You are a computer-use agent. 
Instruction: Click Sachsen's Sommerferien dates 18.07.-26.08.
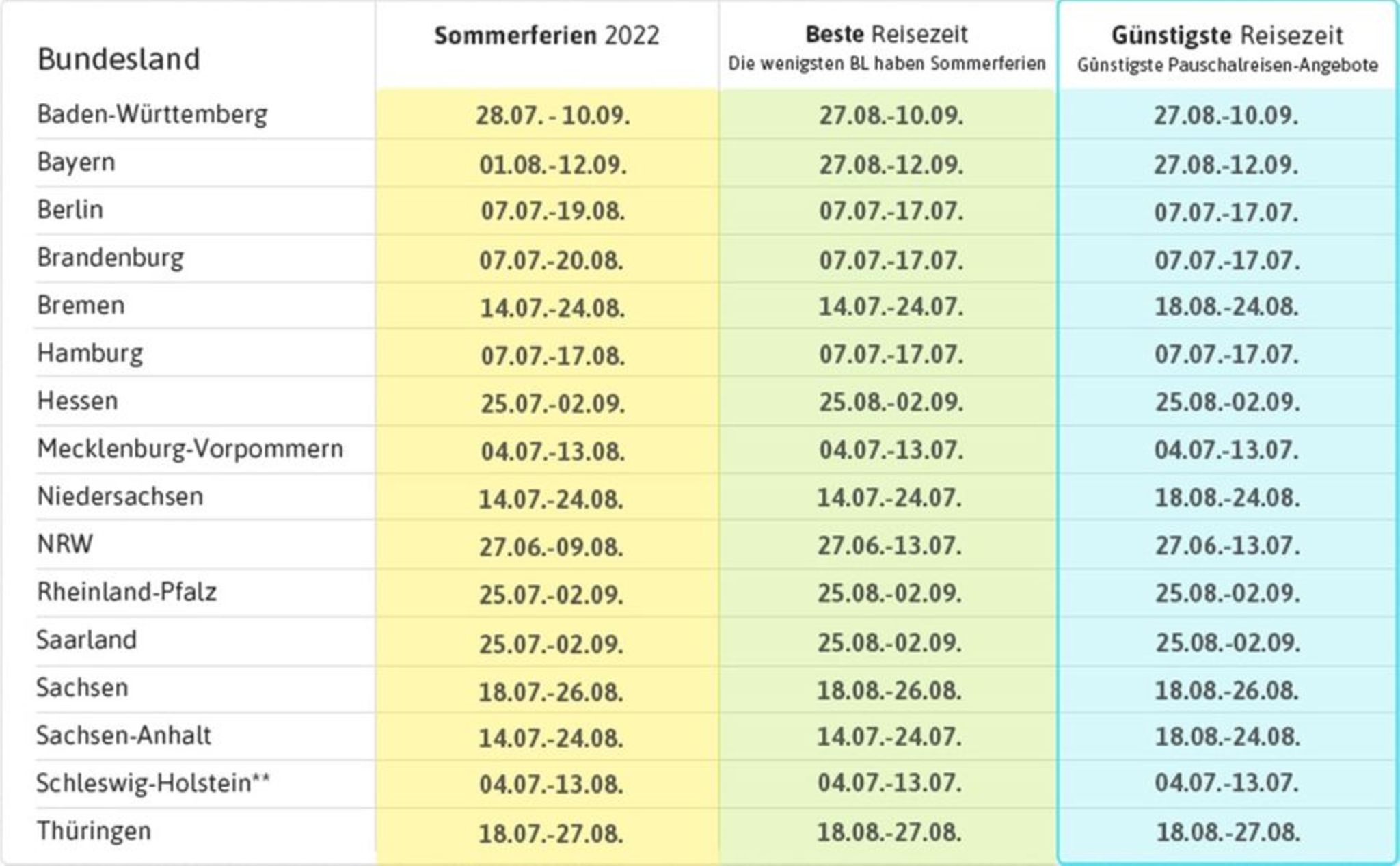click(x=551, y=692)
